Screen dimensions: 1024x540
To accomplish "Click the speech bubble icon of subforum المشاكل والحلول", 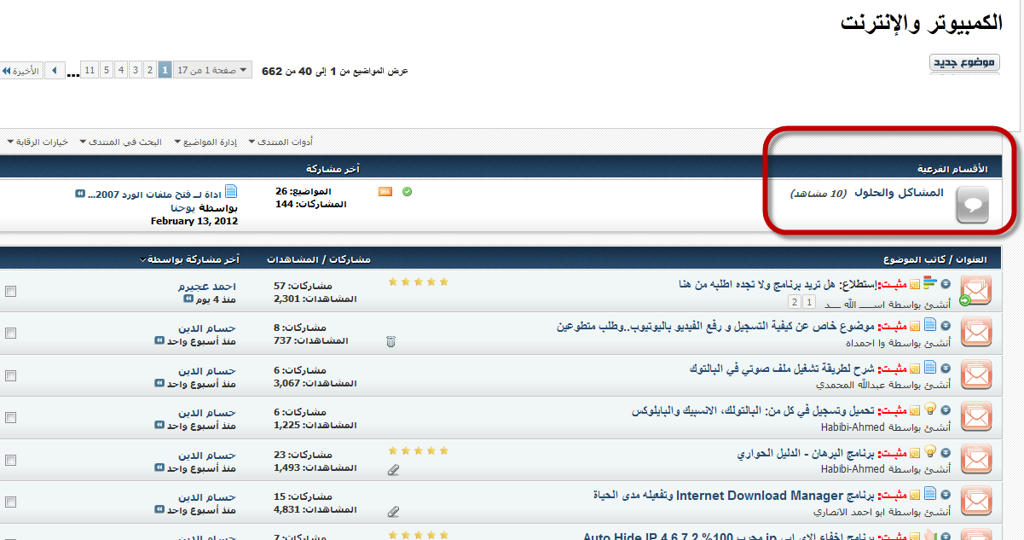I will point(972,205).
